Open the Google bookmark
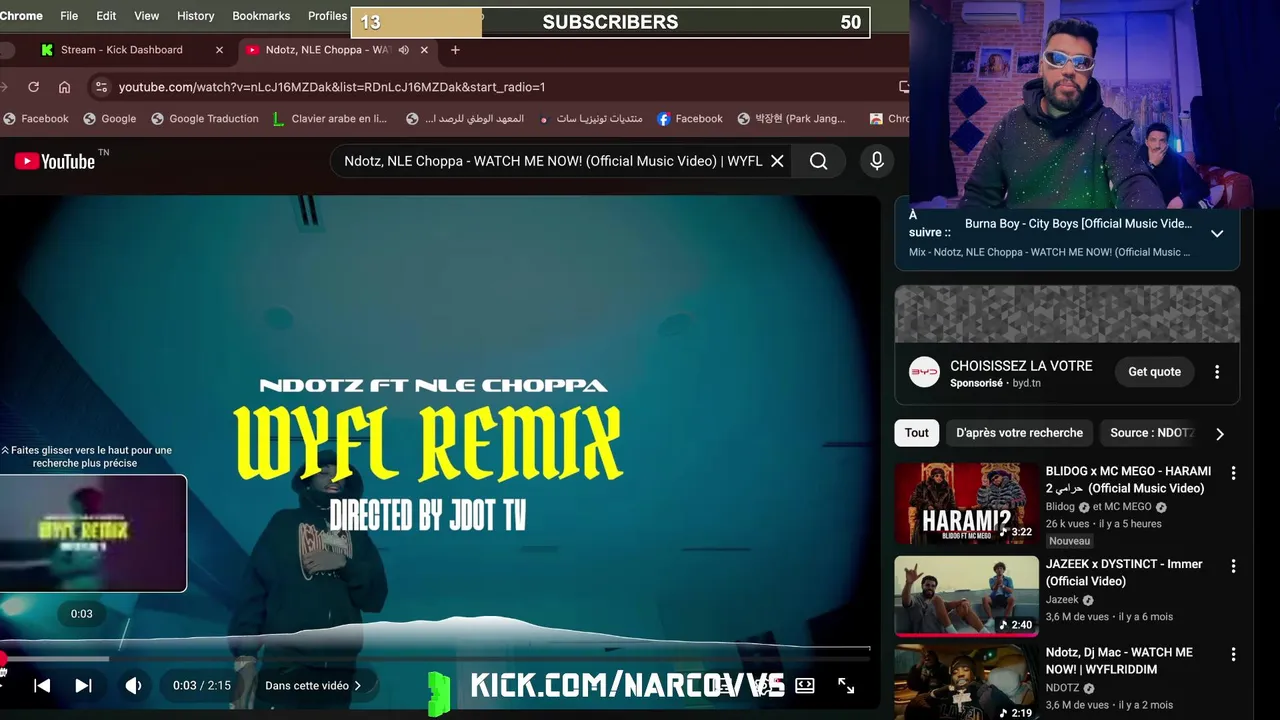This screenshot has width=1280, height=720. click(x=110, y=118)
